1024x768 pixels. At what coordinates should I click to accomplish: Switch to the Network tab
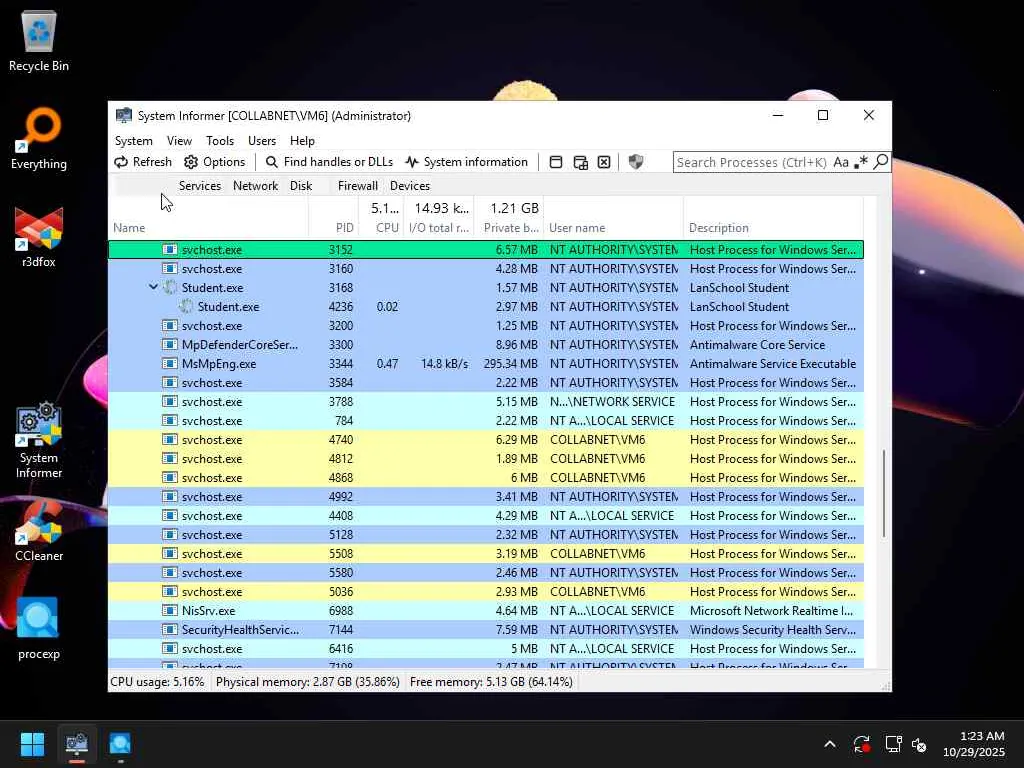pyautogui.click(x=255, y=185)
